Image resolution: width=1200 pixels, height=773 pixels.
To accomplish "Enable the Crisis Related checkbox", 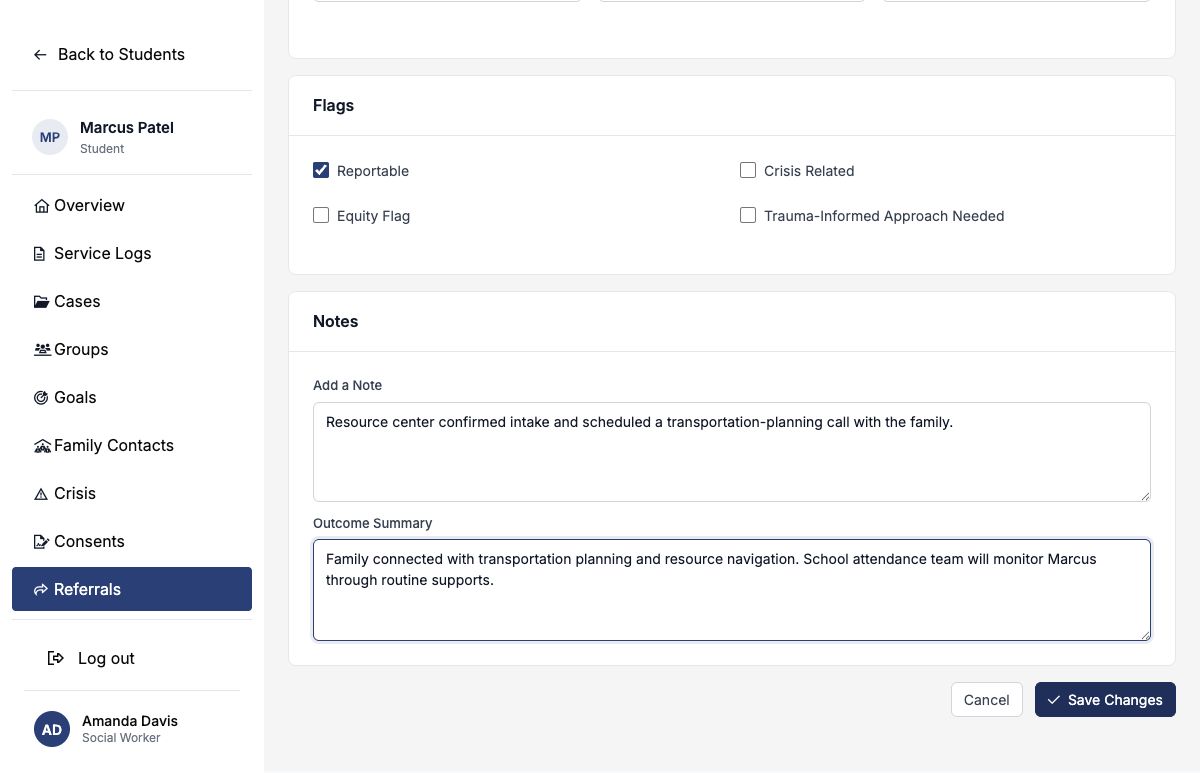I will (748, 170).
